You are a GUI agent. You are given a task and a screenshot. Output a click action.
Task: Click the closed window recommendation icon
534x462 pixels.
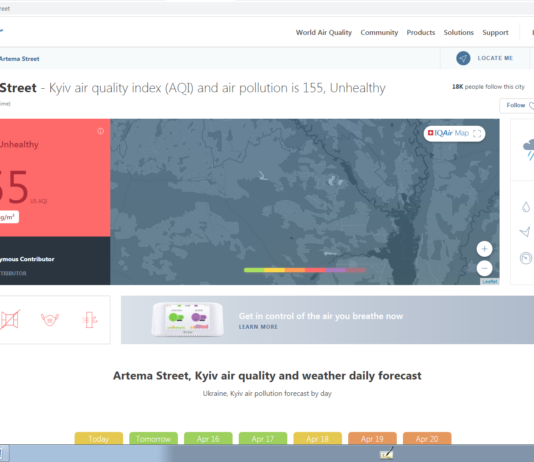[10, 320]
